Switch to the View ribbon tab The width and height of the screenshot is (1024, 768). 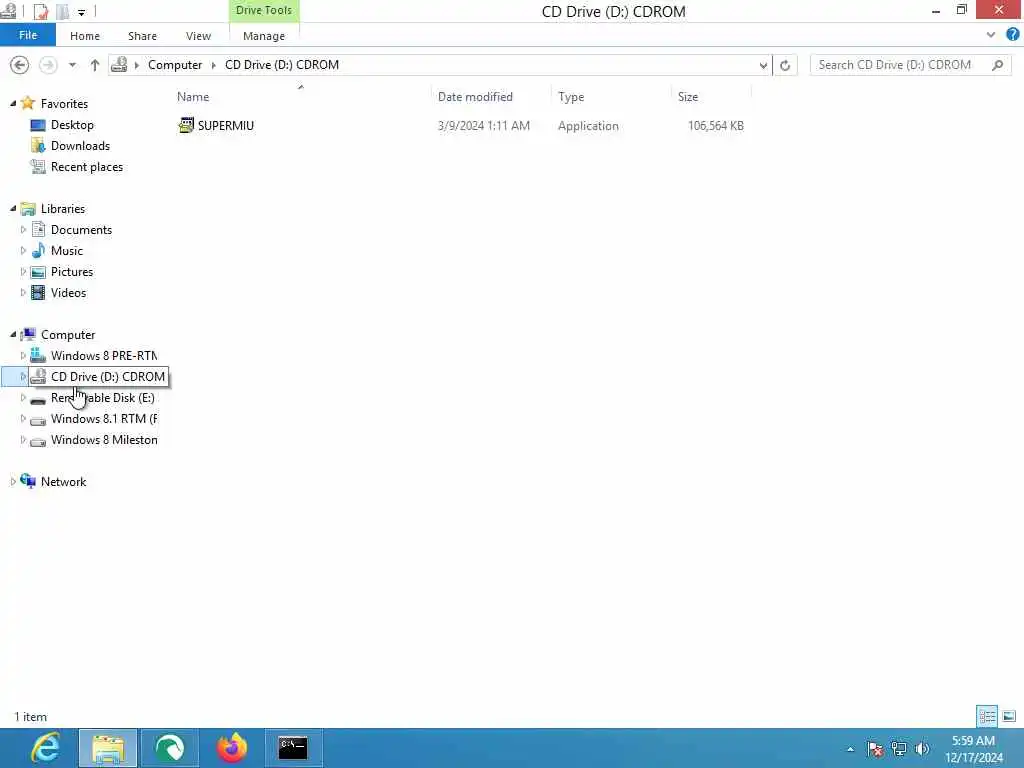click(198, 36)
